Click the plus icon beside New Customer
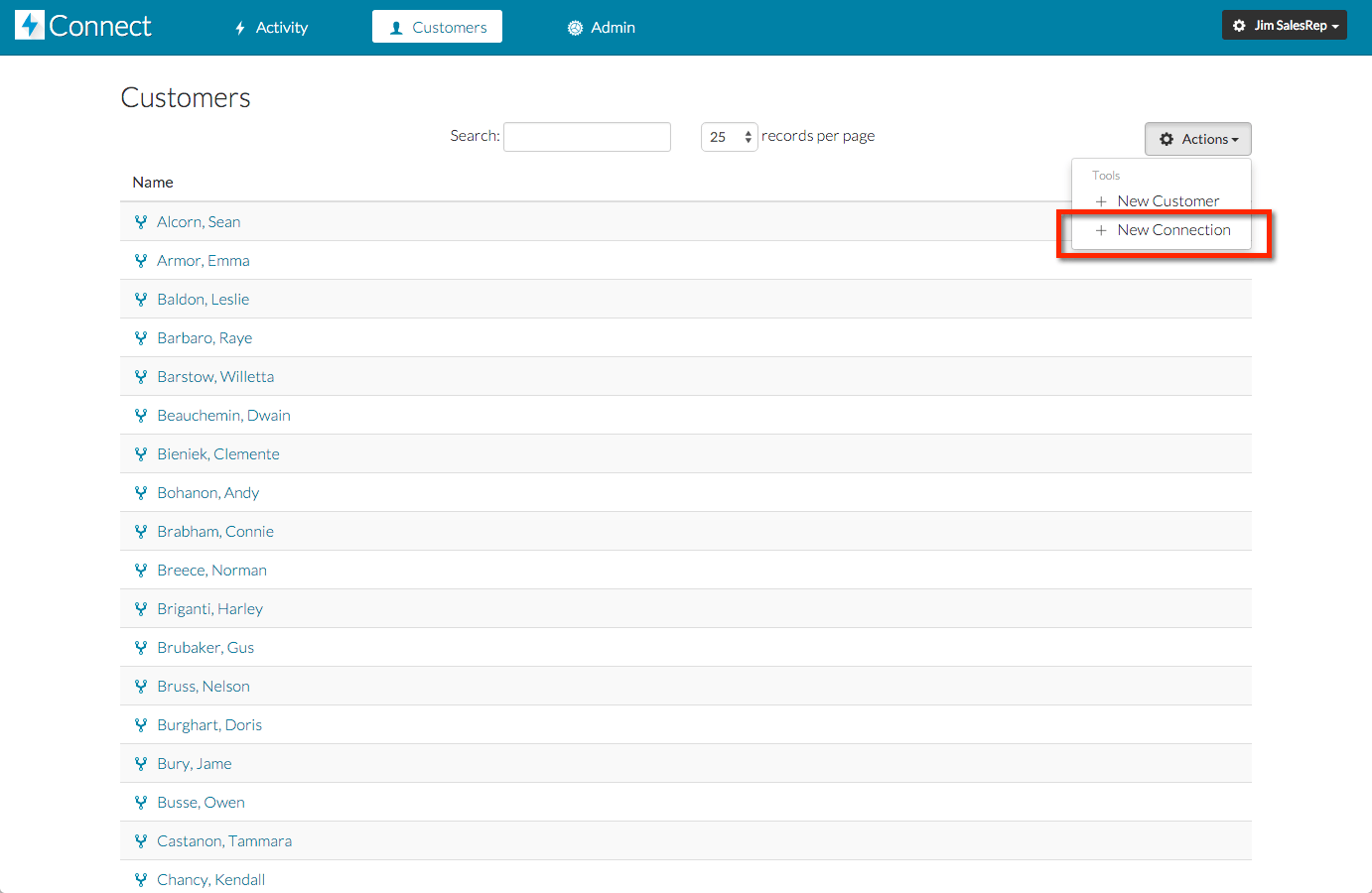1372x893 pixels. (x=1101, y=201)
